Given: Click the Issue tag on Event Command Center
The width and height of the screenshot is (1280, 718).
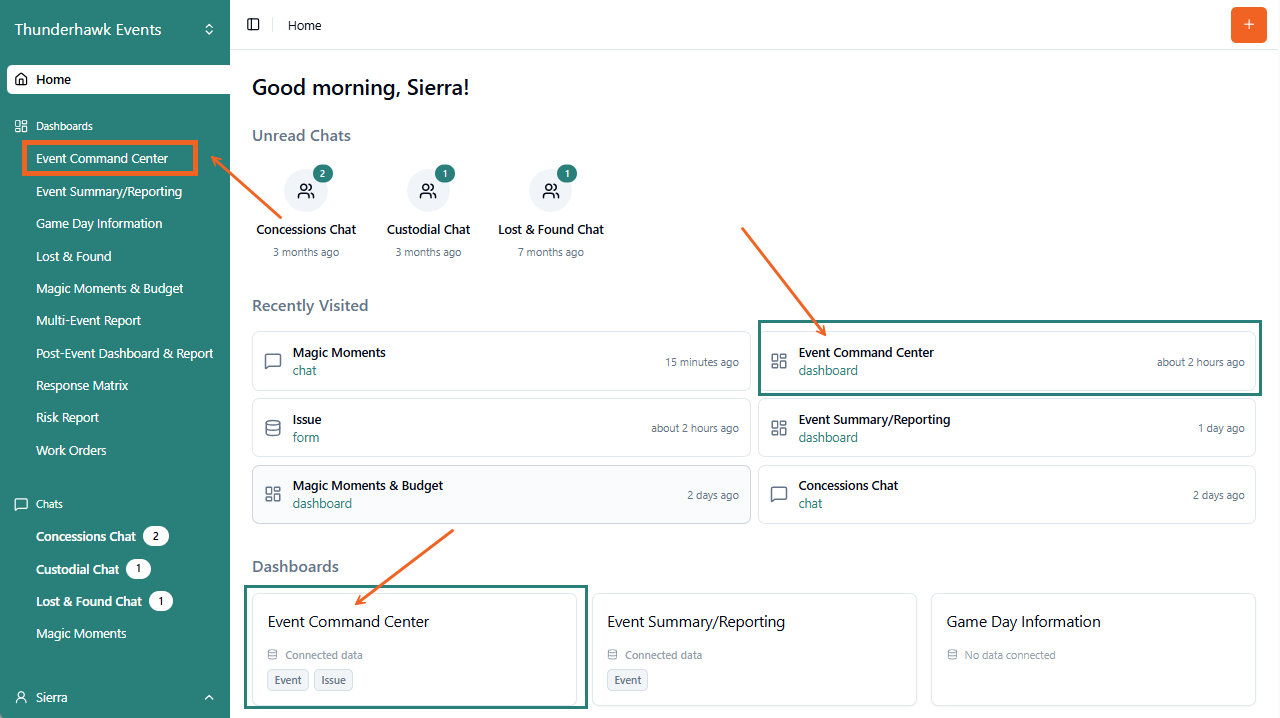Looking at the screenshot, I should coord(333,680).
